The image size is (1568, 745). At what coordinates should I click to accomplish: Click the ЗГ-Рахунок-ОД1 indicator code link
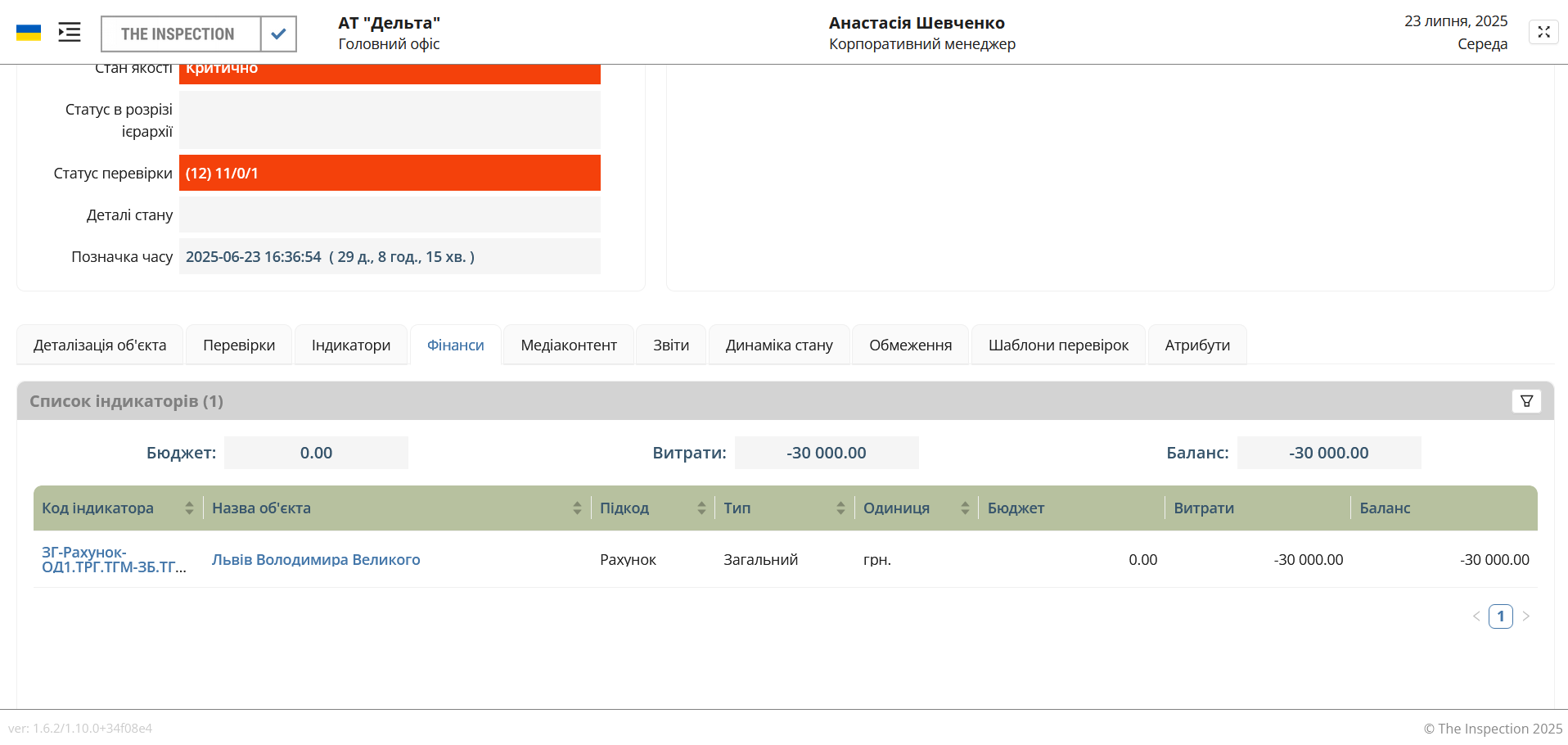114,559
